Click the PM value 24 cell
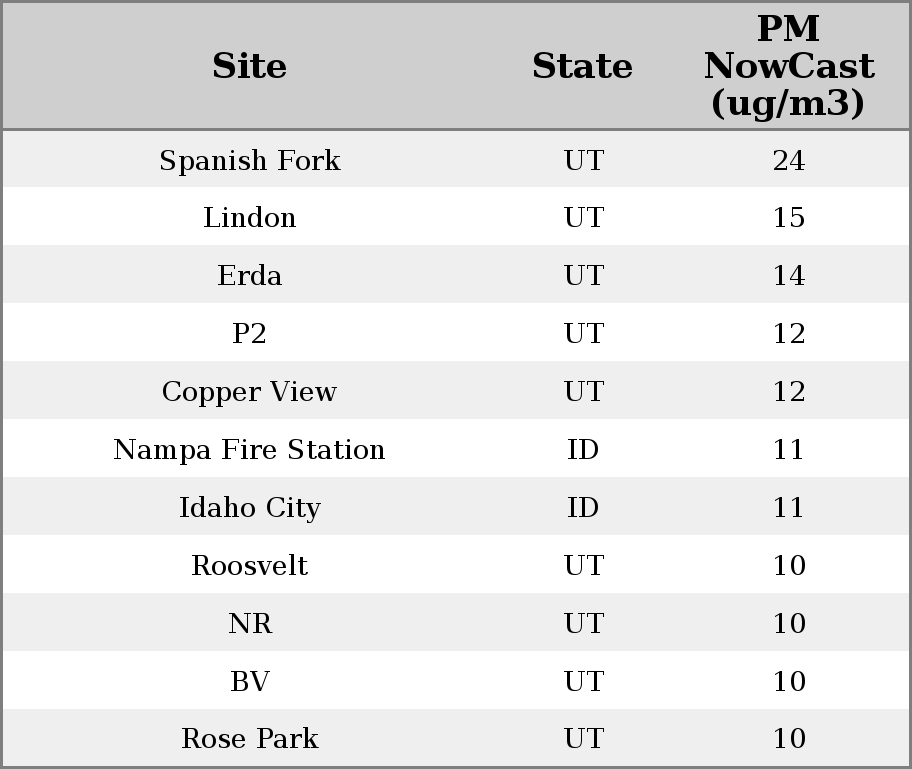The image size is (912, 769). coord(788,160)
